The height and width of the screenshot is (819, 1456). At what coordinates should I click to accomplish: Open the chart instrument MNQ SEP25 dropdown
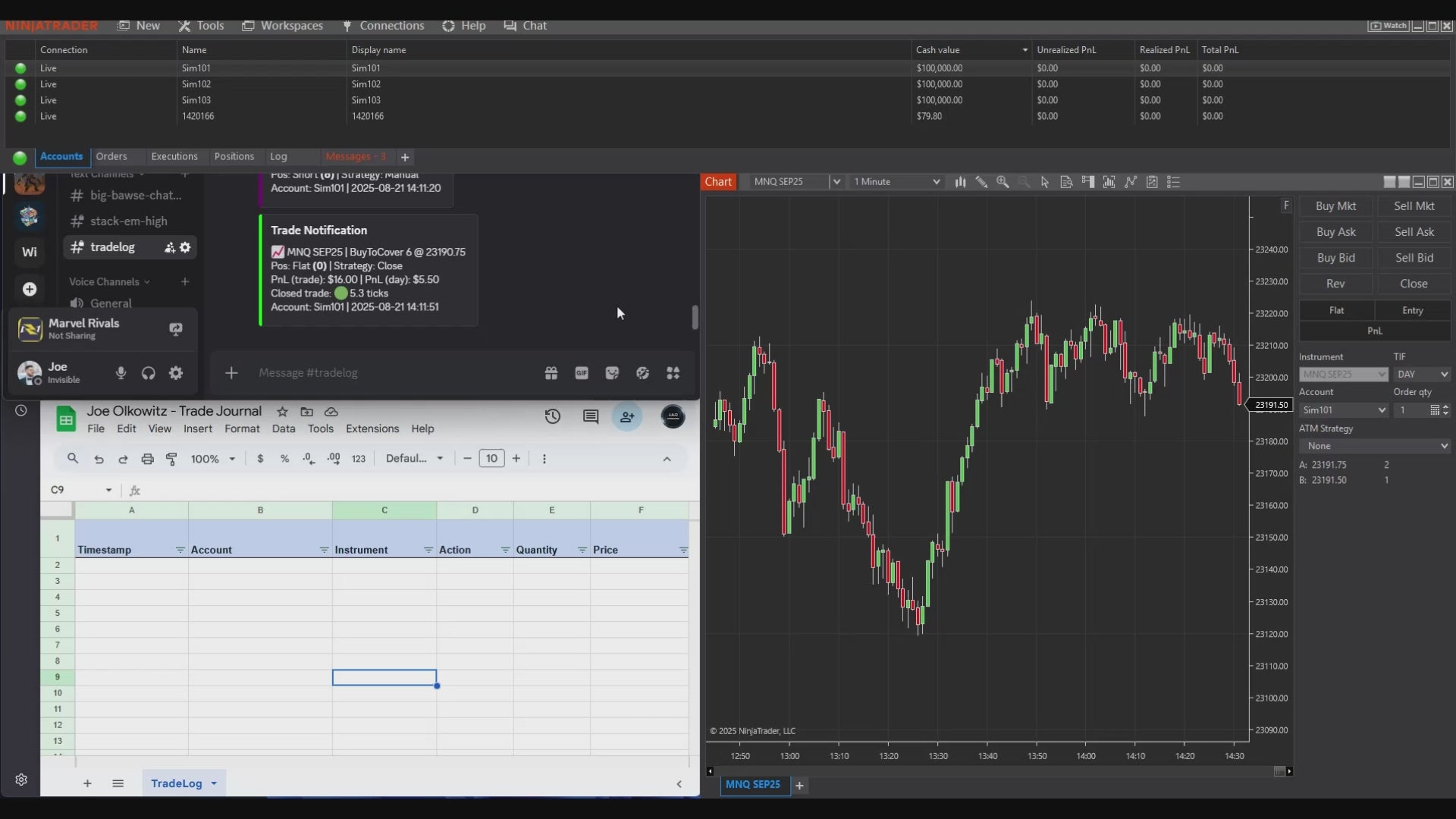[x=836, y=182]
